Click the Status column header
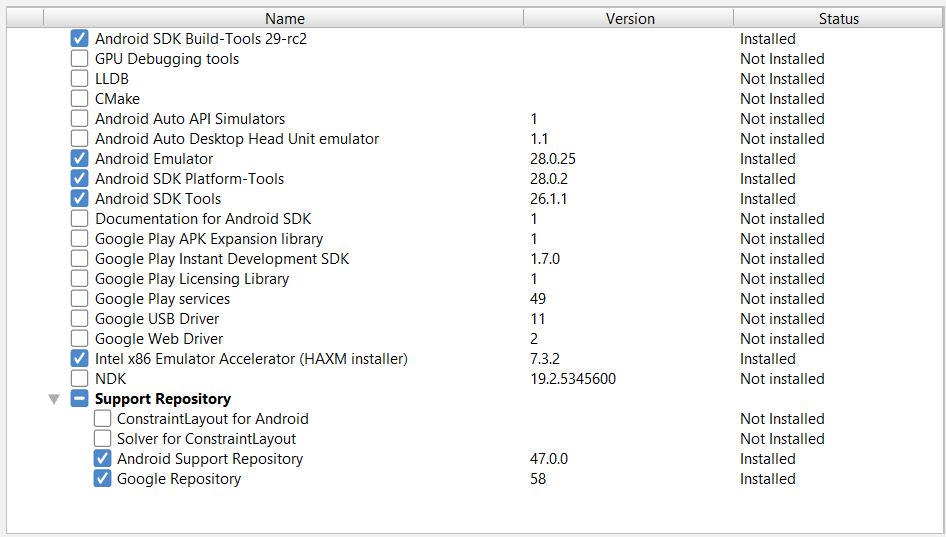Image resolution: width=946 pixels, height=537 pixels. 838,18
